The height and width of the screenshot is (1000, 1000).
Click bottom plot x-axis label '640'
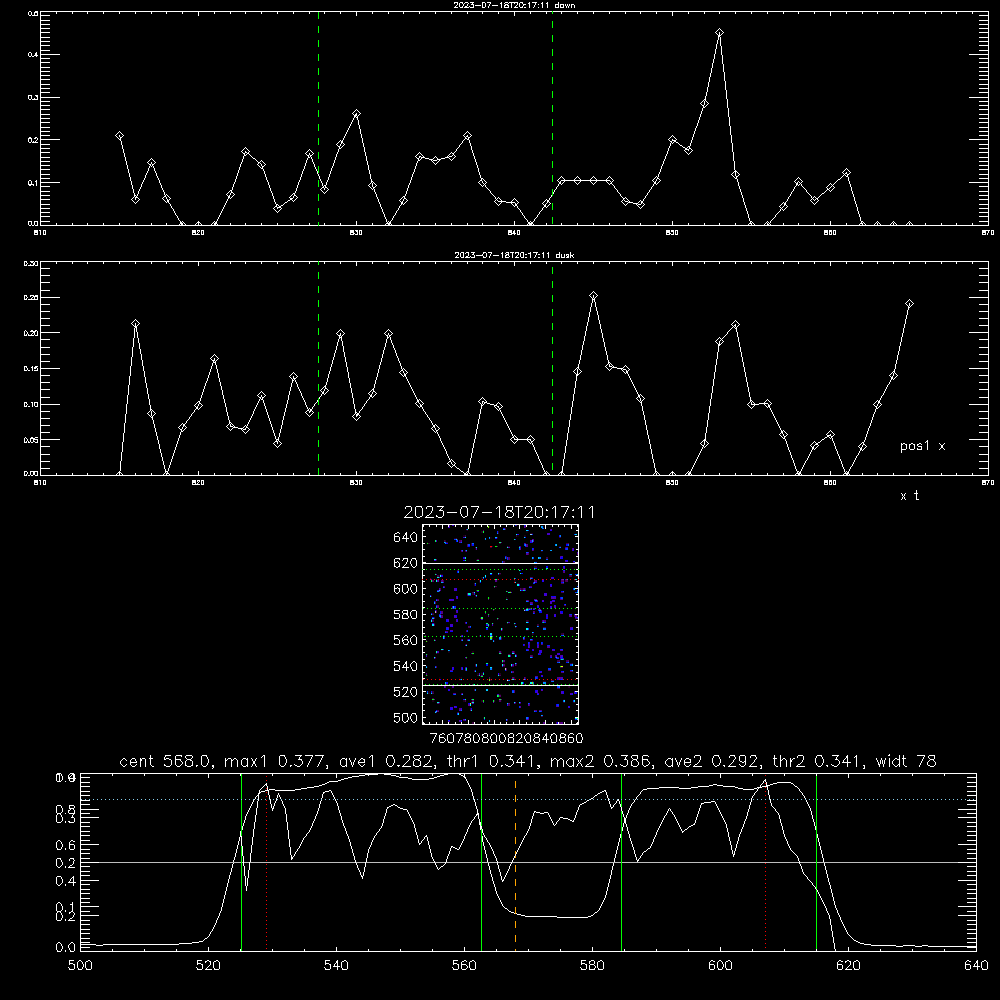976,965
